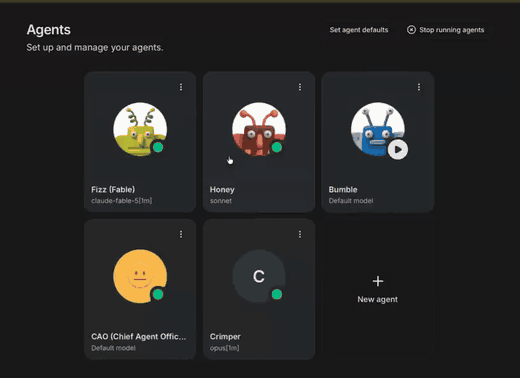Click the green status dot on CAO avatar
Screen dimensions: 520x378
click(158, 294)
